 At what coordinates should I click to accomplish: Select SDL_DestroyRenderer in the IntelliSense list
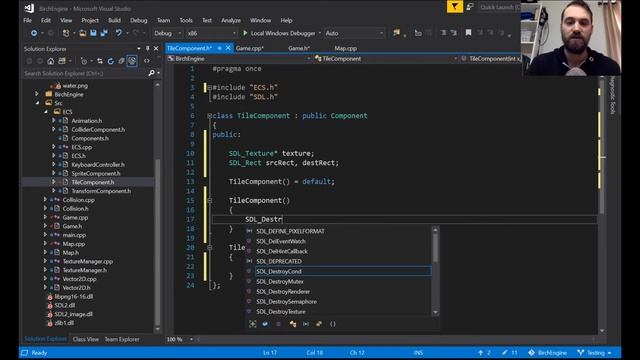pos(283,292)
